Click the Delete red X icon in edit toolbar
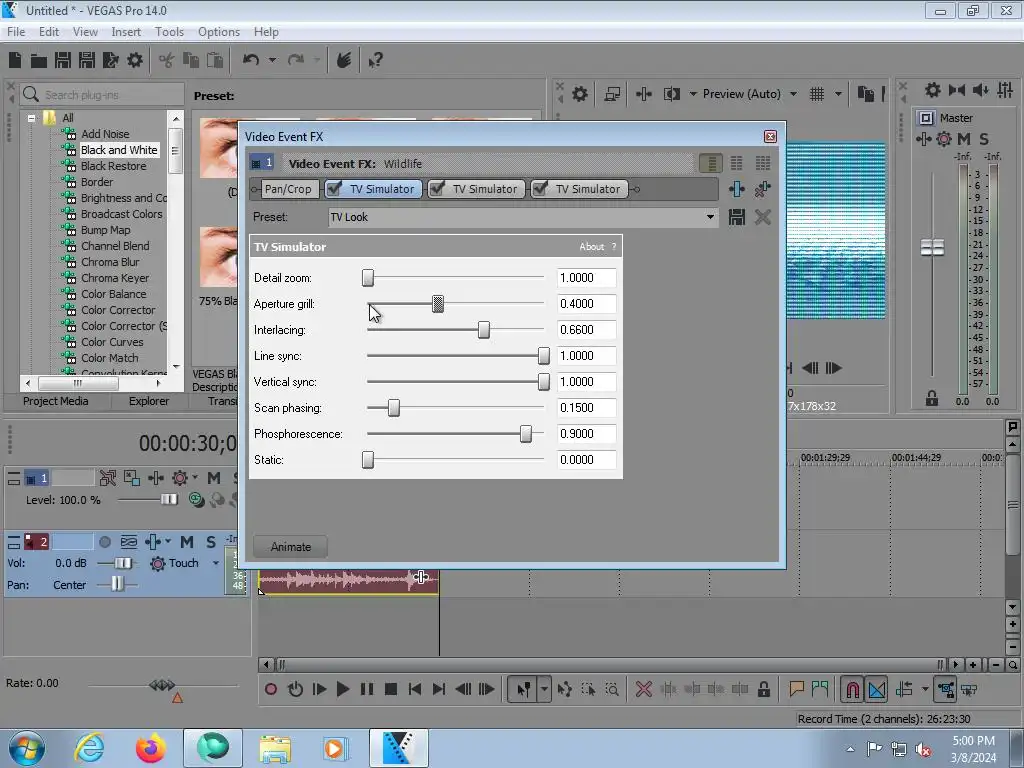1024x768 pixels. point(643,689)
